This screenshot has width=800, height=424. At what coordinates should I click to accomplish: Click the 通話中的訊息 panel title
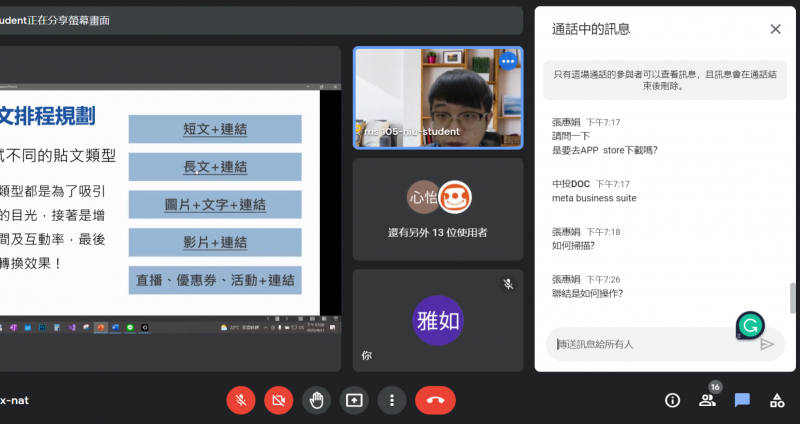point(591,29)
